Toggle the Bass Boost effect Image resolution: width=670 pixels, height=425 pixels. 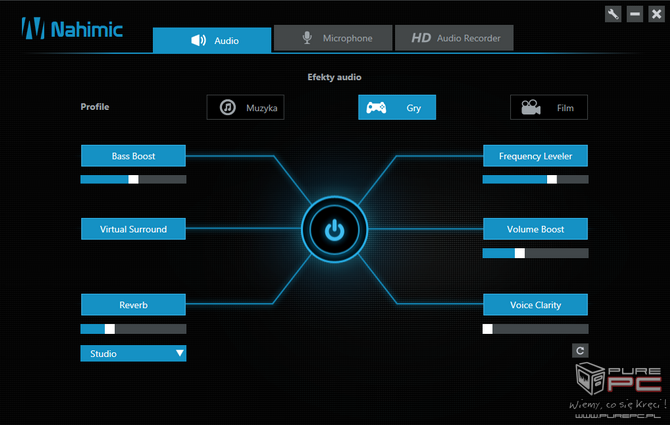[133, 156]
